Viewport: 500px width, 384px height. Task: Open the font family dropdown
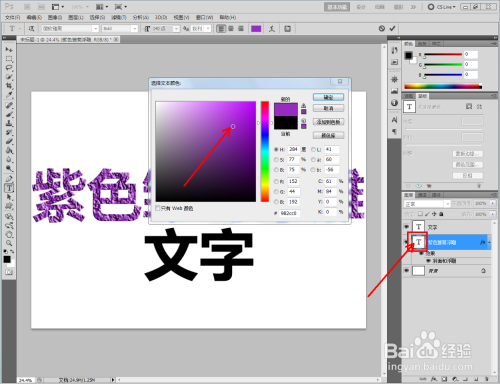[x=96, y=29]
